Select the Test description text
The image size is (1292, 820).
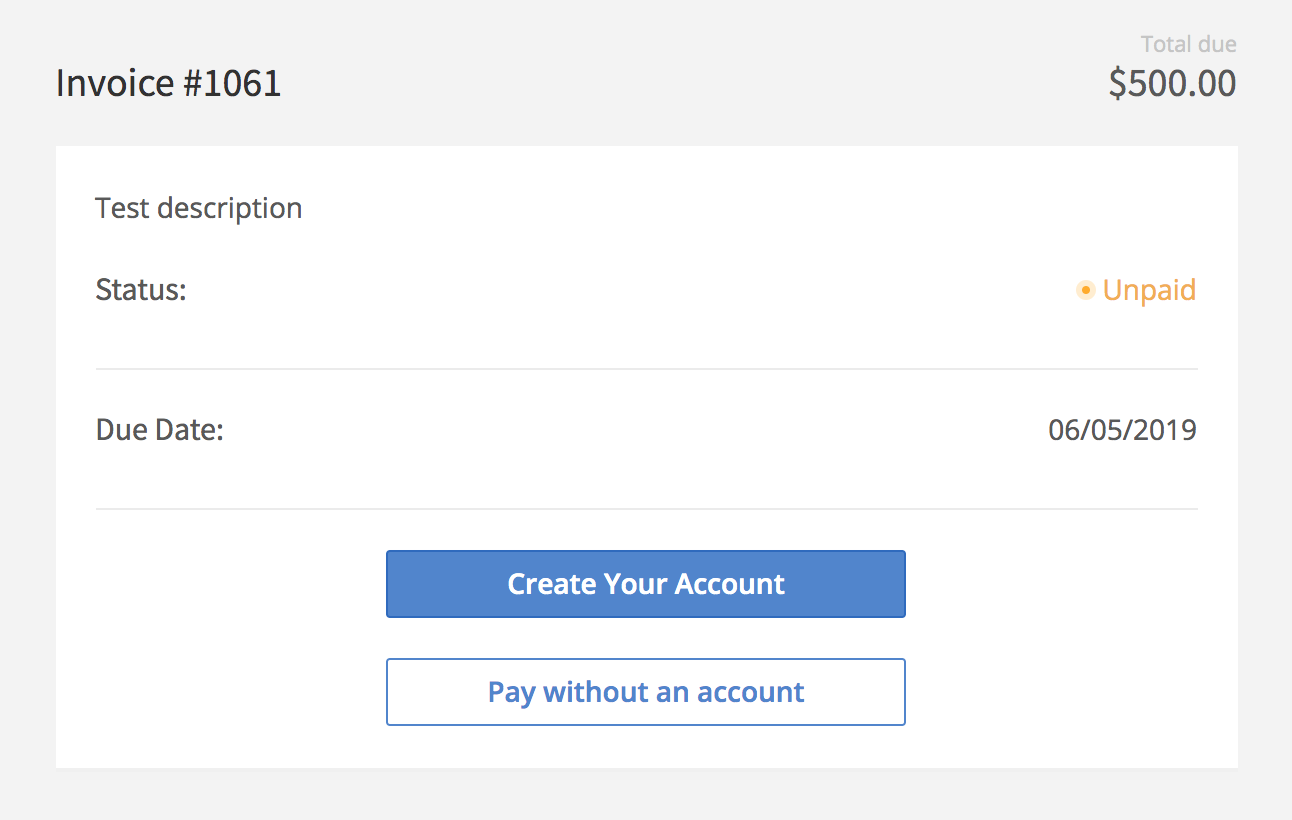coord(198,208)
